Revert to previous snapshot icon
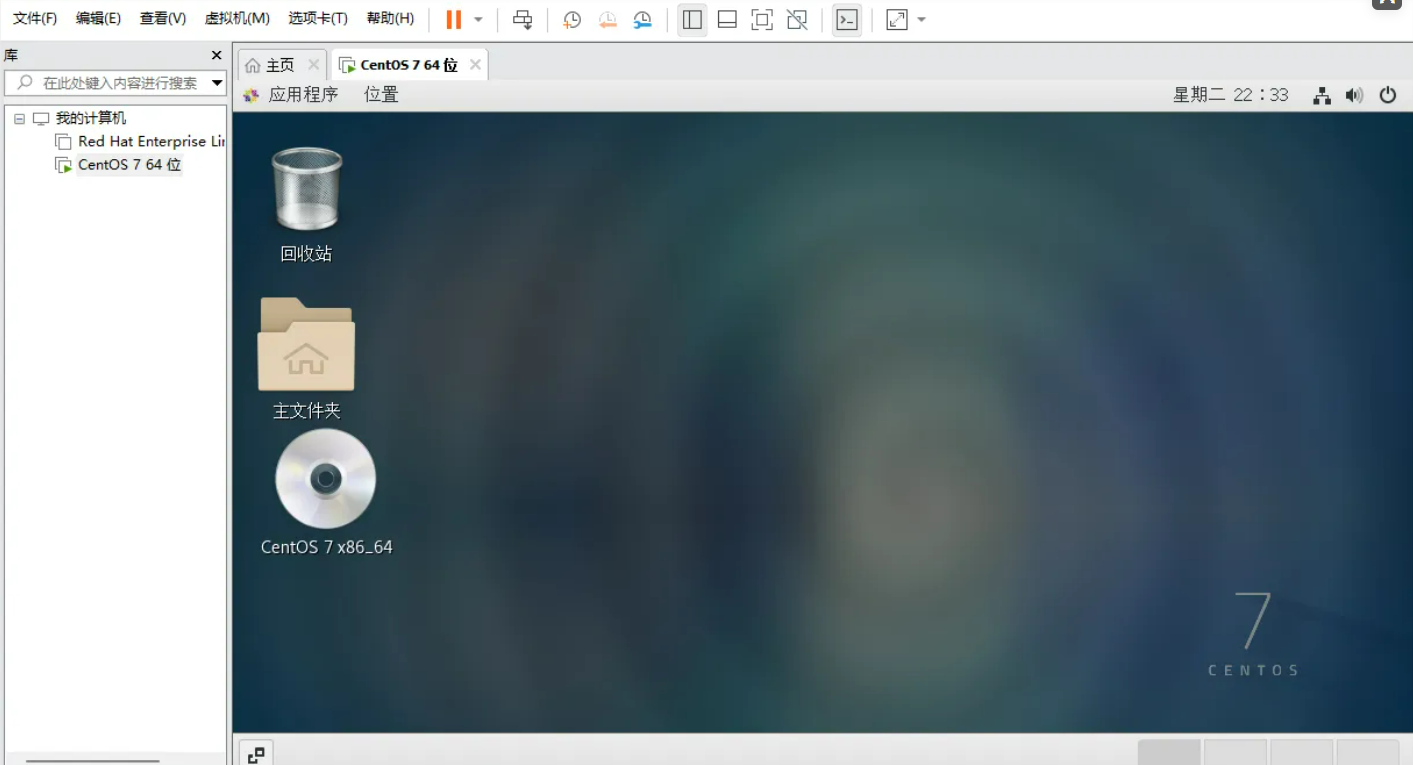This screenshot has height=765, width=1413. (607, 19)
